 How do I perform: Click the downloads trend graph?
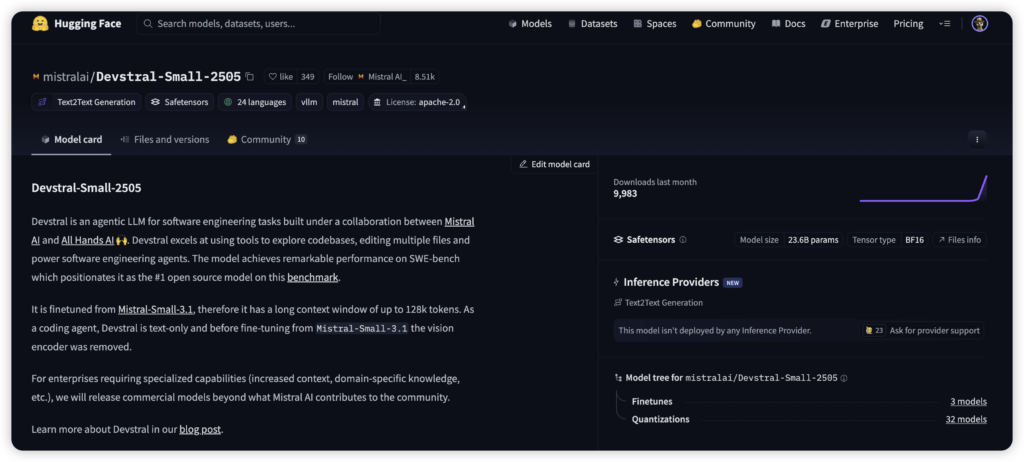[923, 188]
